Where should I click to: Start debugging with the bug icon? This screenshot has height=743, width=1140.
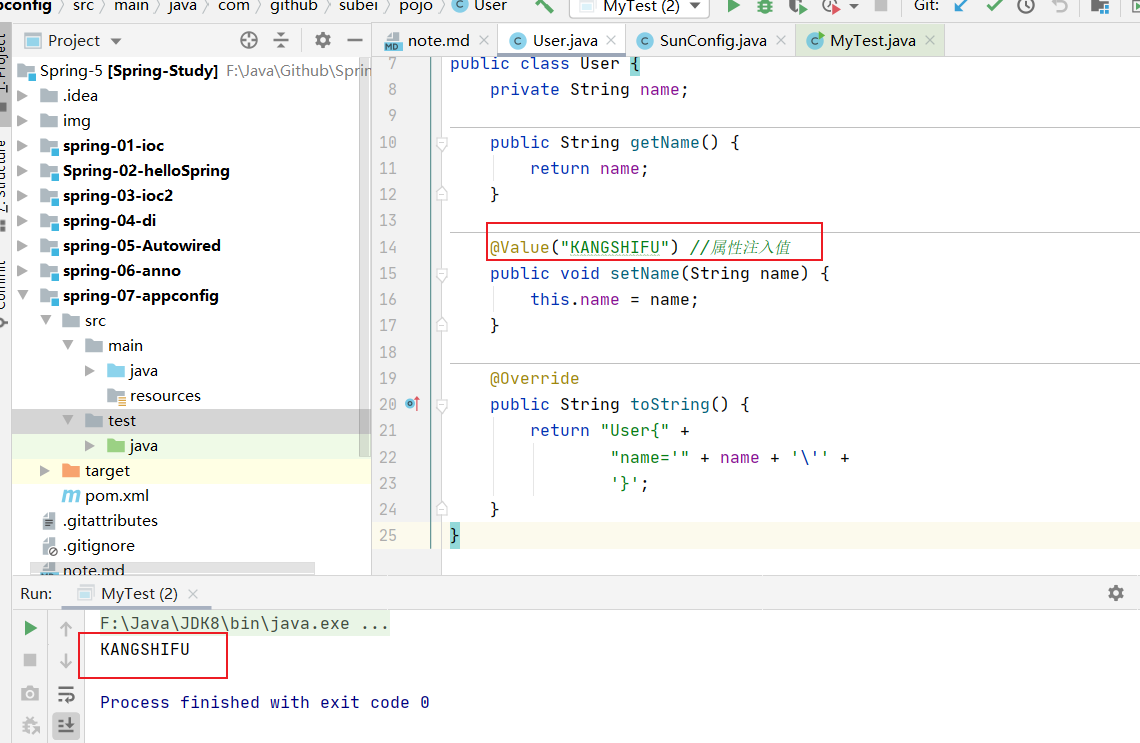pos(765,7)
